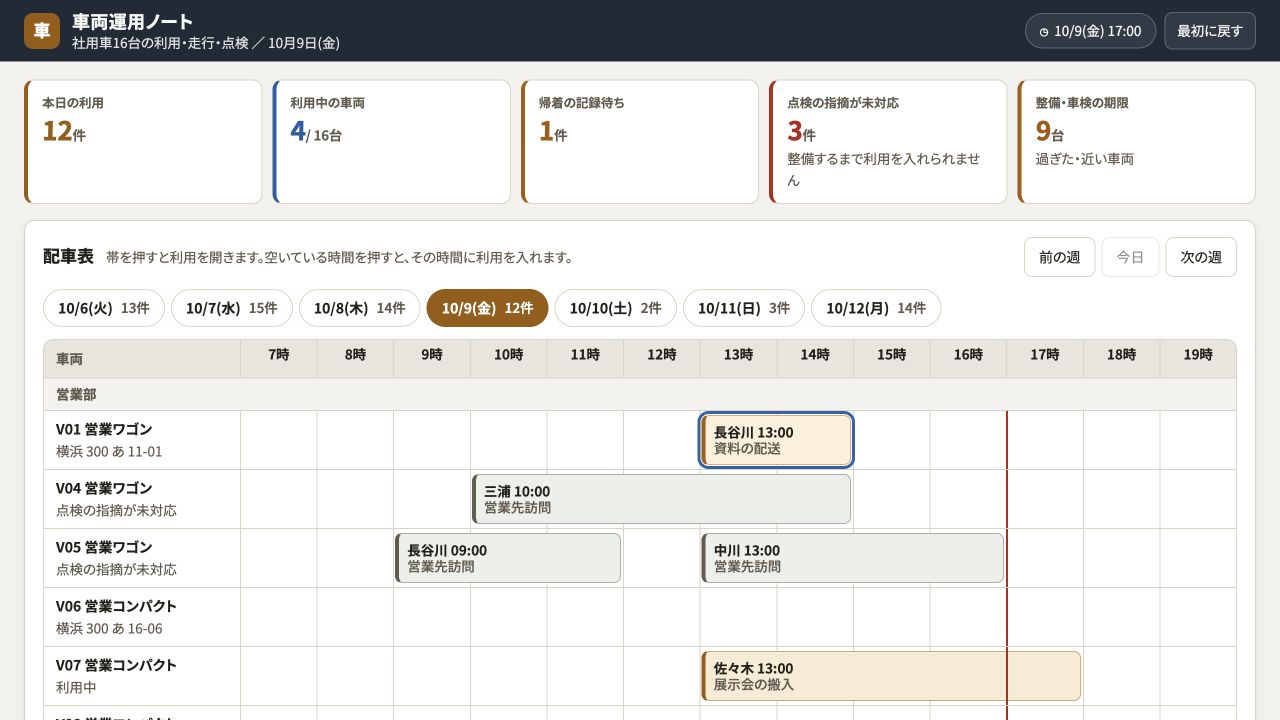Select the 10/7(水) day tab
This screenshot has width=1280, height=720.
[232, 308]
